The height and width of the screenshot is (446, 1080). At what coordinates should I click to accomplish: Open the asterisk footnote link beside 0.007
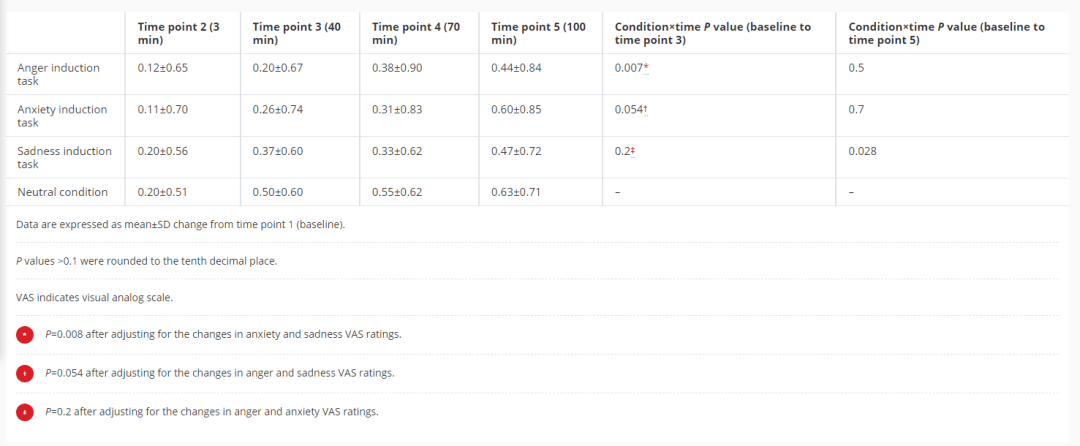click(x=648, y=68)
